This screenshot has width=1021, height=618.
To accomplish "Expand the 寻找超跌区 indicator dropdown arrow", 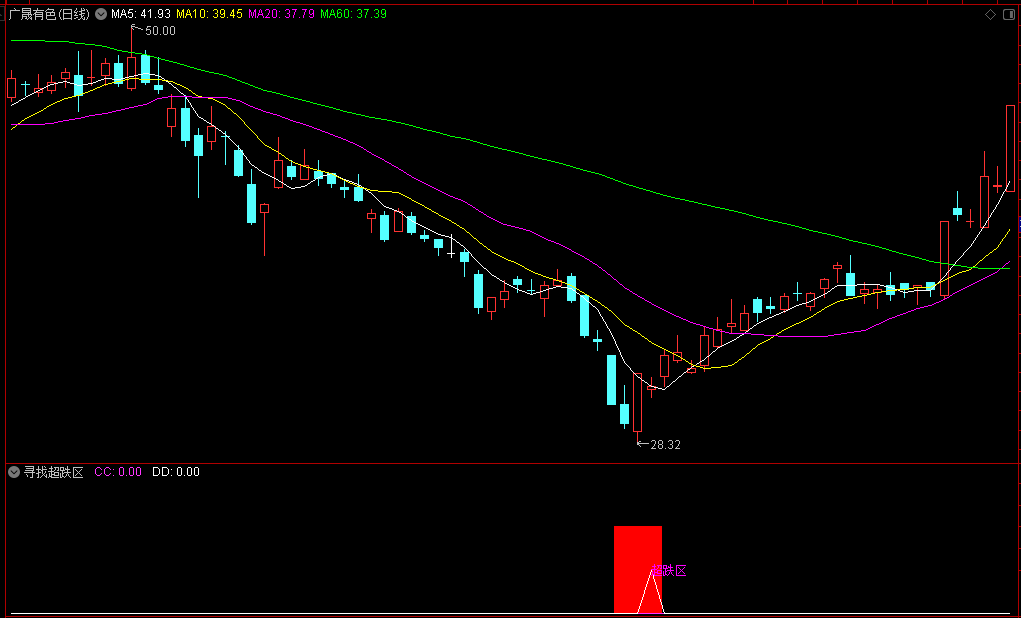I will point(14,472).
